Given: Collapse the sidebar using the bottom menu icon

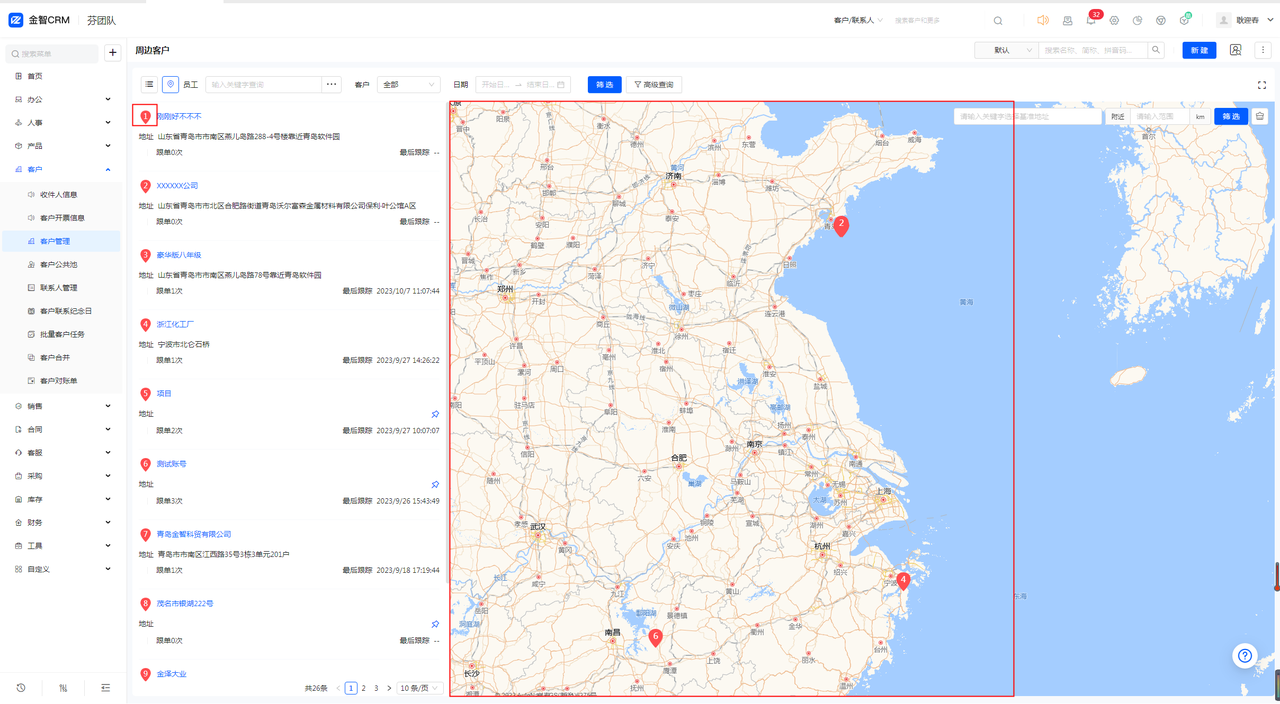Looking at the screenshot, I should (105, 688).
